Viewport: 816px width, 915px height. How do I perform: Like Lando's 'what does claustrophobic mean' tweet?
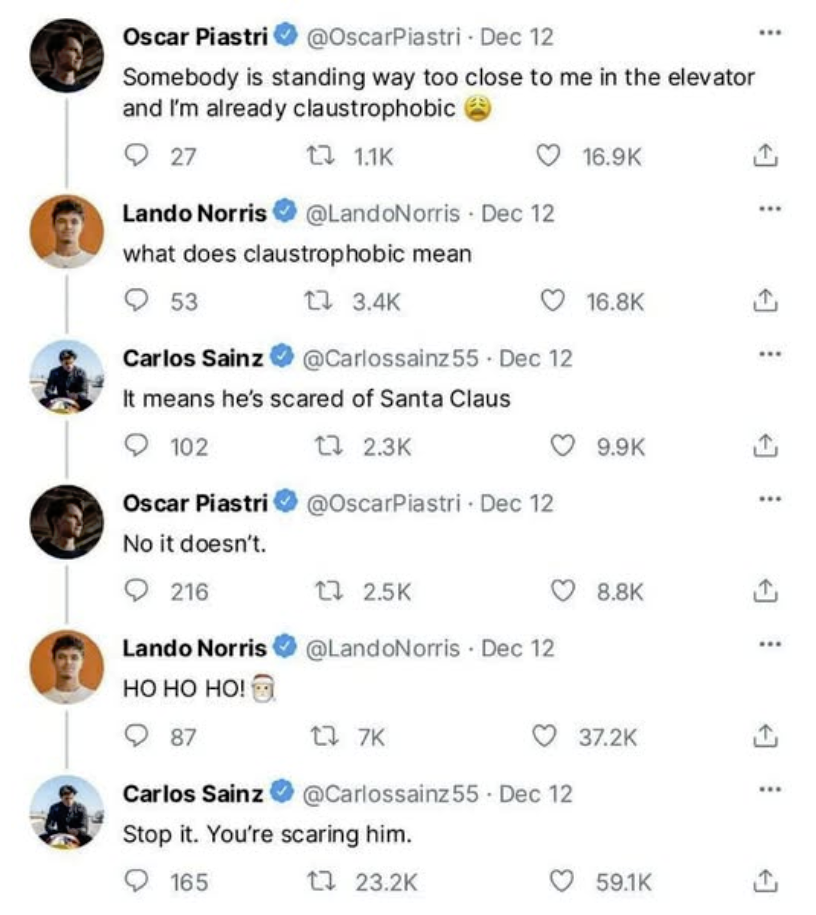(x=551, y=301)
